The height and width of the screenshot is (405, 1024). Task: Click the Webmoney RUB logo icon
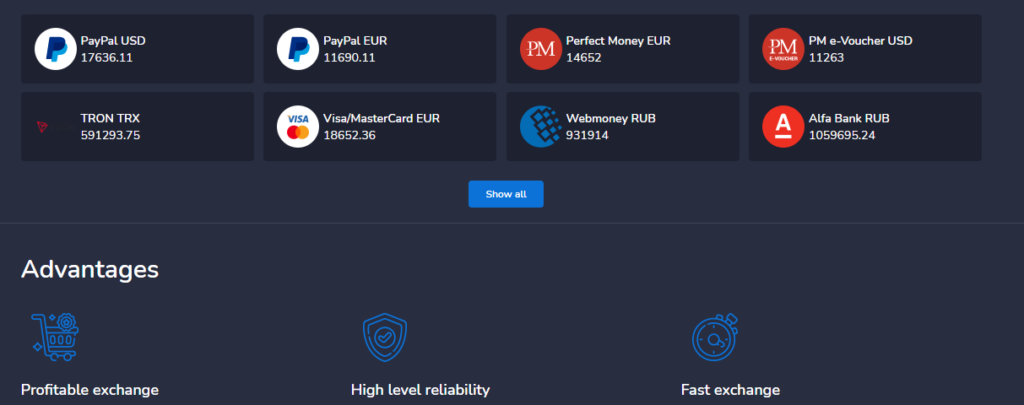(541, 127)
